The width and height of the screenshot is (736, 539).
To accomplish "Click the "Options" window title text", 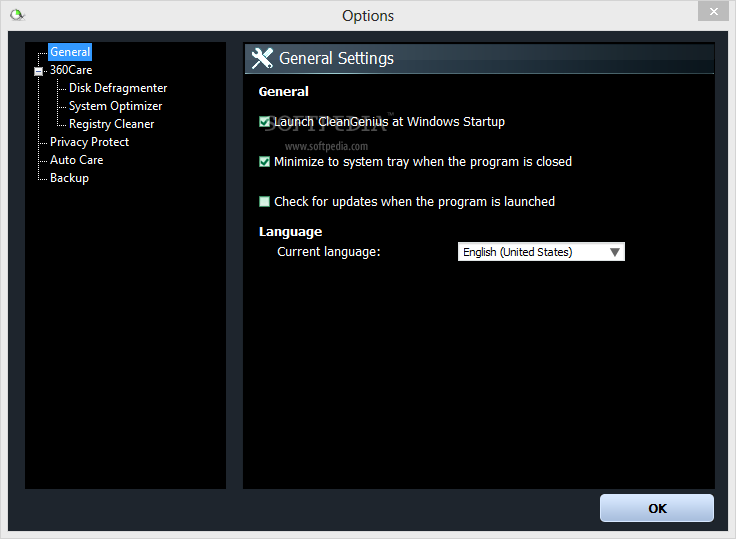I will point(368,16).
